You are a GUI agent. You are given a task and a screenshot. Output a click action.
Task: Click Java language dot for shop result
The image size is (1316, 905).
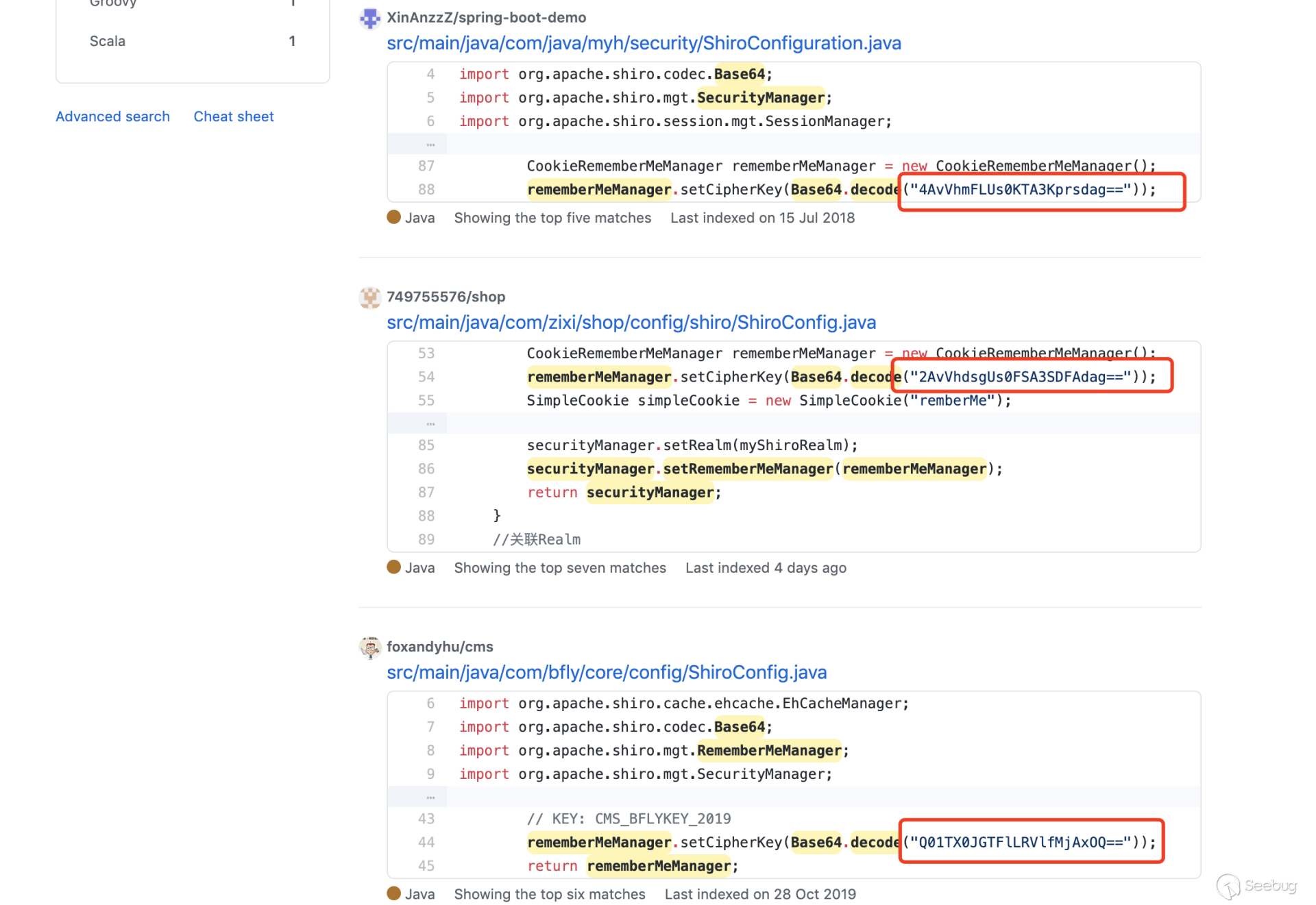pos(393,567)
